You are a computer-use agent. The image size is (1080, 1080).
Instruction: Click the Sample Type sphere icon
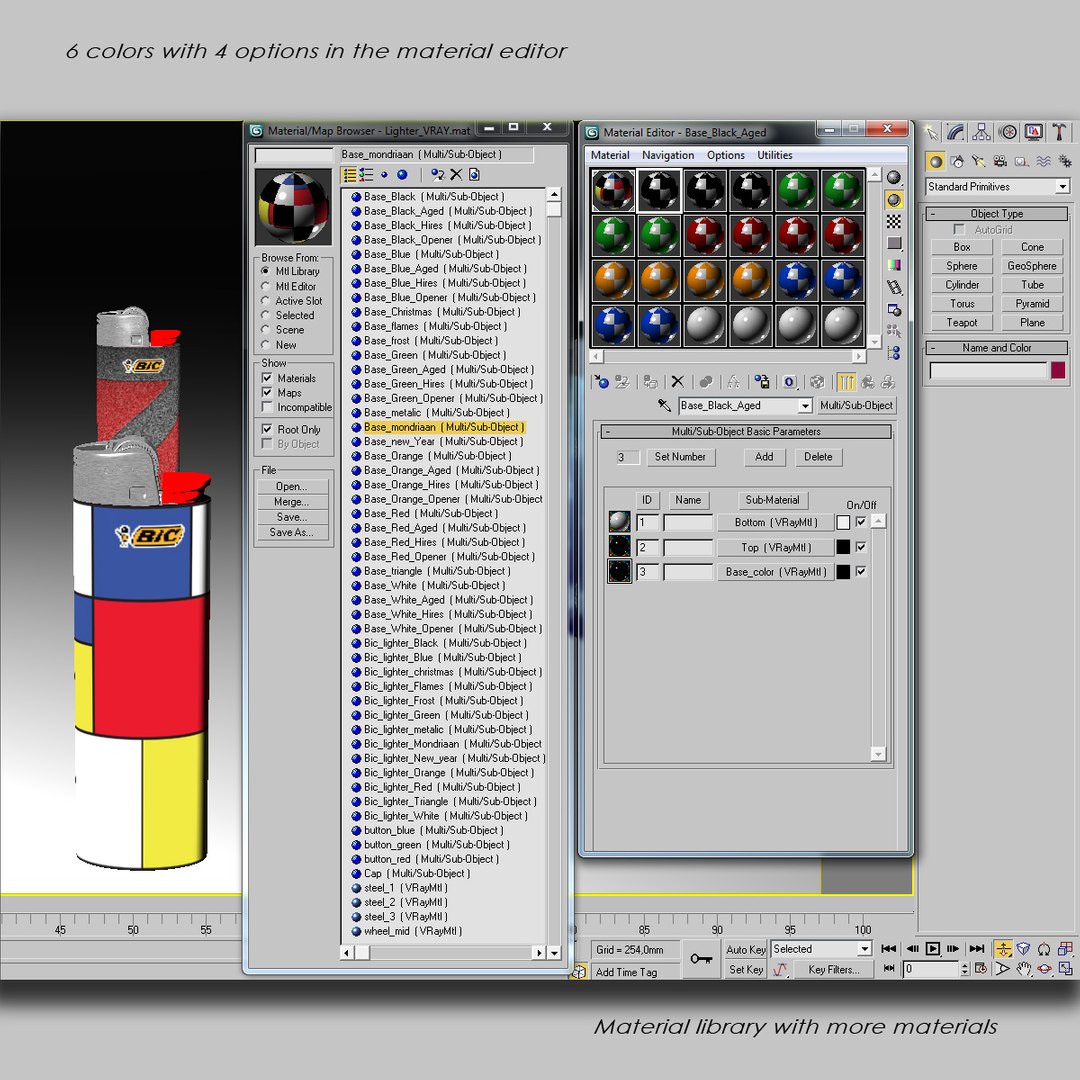[894, 178]
